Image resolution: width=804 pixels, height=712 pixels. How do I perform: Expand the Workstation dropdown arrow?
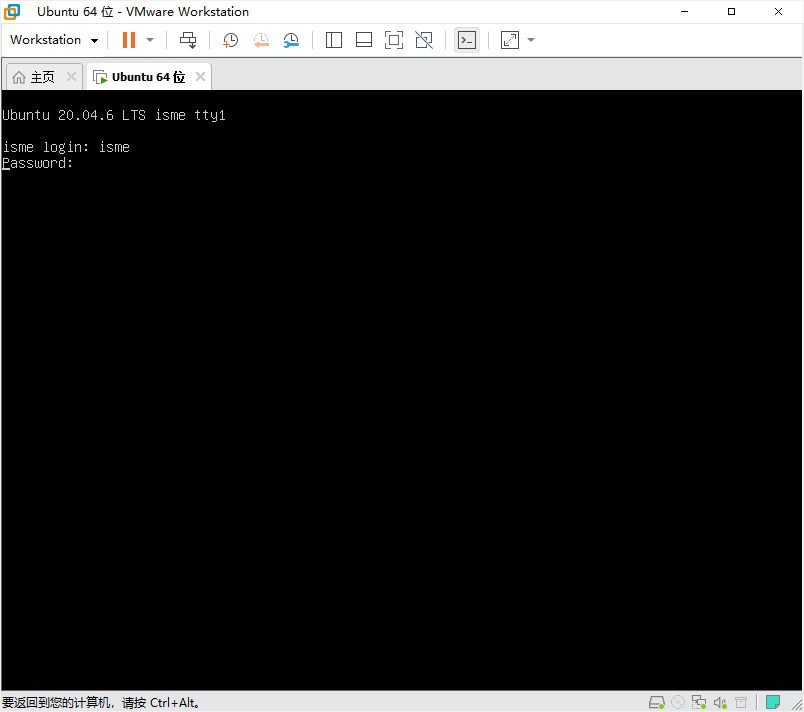pos(94,40)
